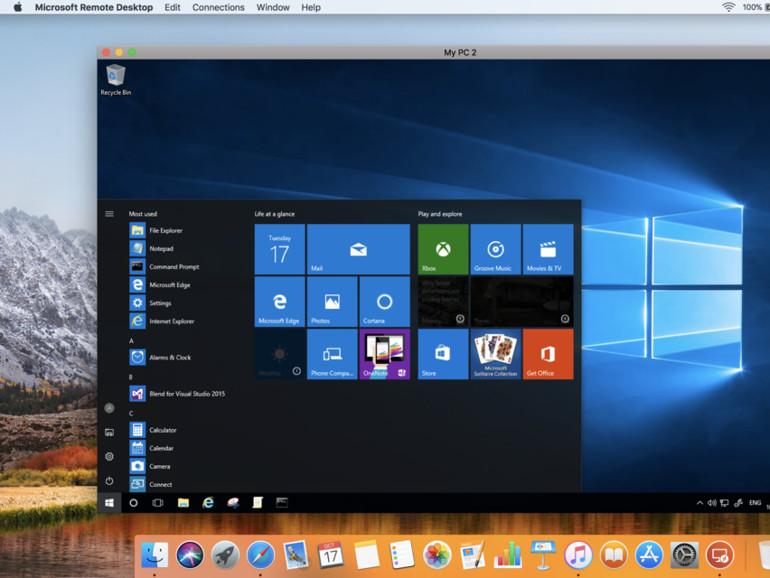This screenshot has height=578, width=770.
Task: Show hidden system tray icons chevron
Action: point(700,503)
